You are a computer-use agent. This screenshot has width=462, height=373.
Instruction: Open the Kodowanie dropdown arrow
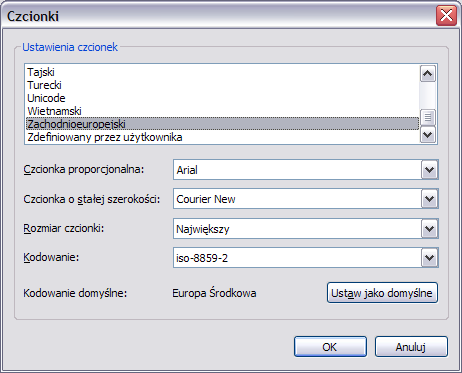pos(429,258)
